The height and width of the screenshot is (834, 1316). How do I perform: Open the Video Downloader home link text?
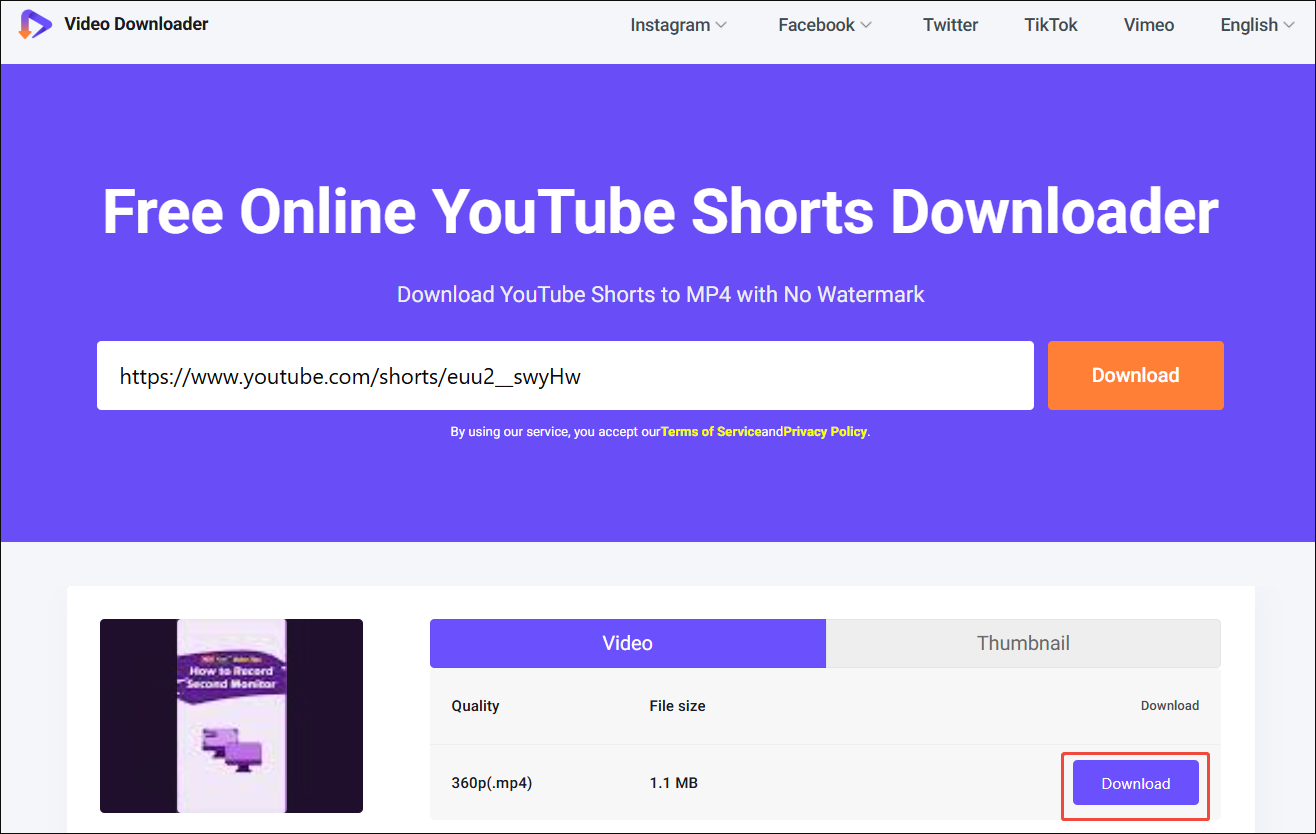click(x=136, y=24)
